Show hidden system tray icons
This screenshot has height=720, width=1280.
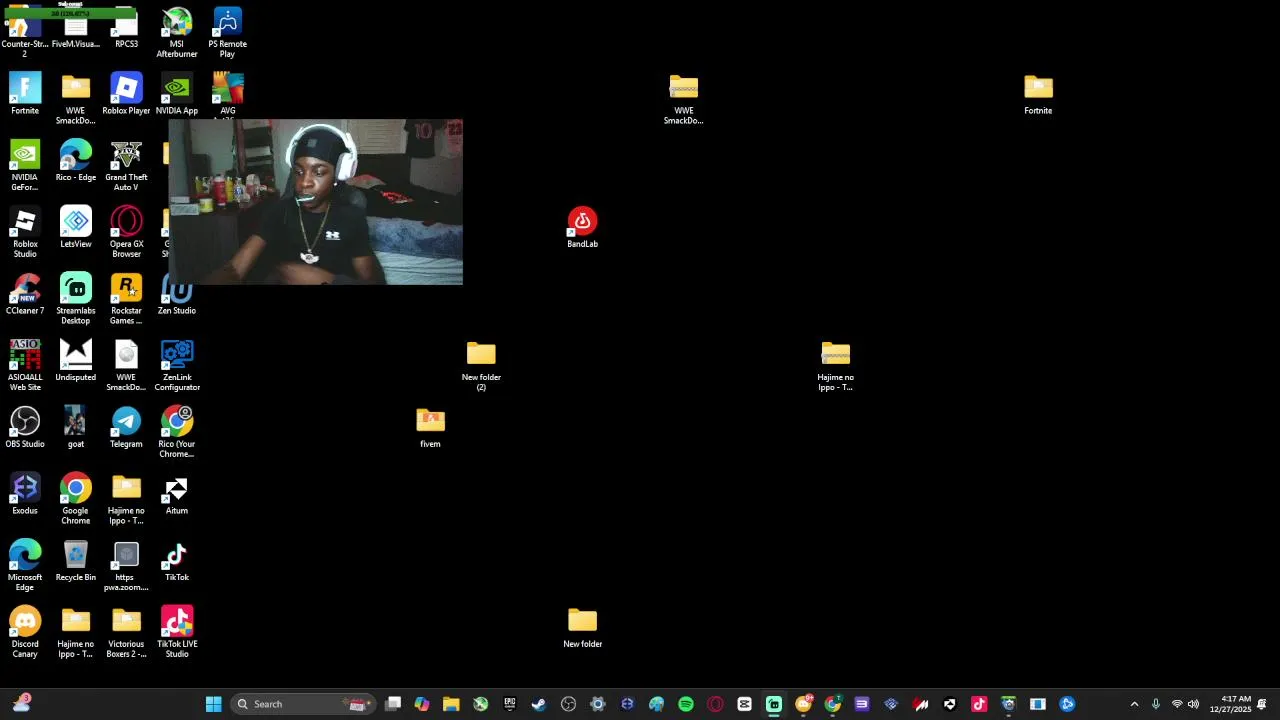coord(1134,704)
